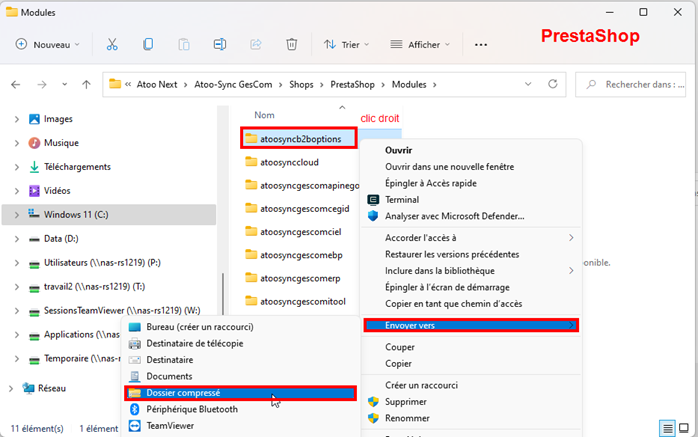The image size is (698, 437).
Task: Expand the Utilisateurs (P:) drive node
Action: 16,263
